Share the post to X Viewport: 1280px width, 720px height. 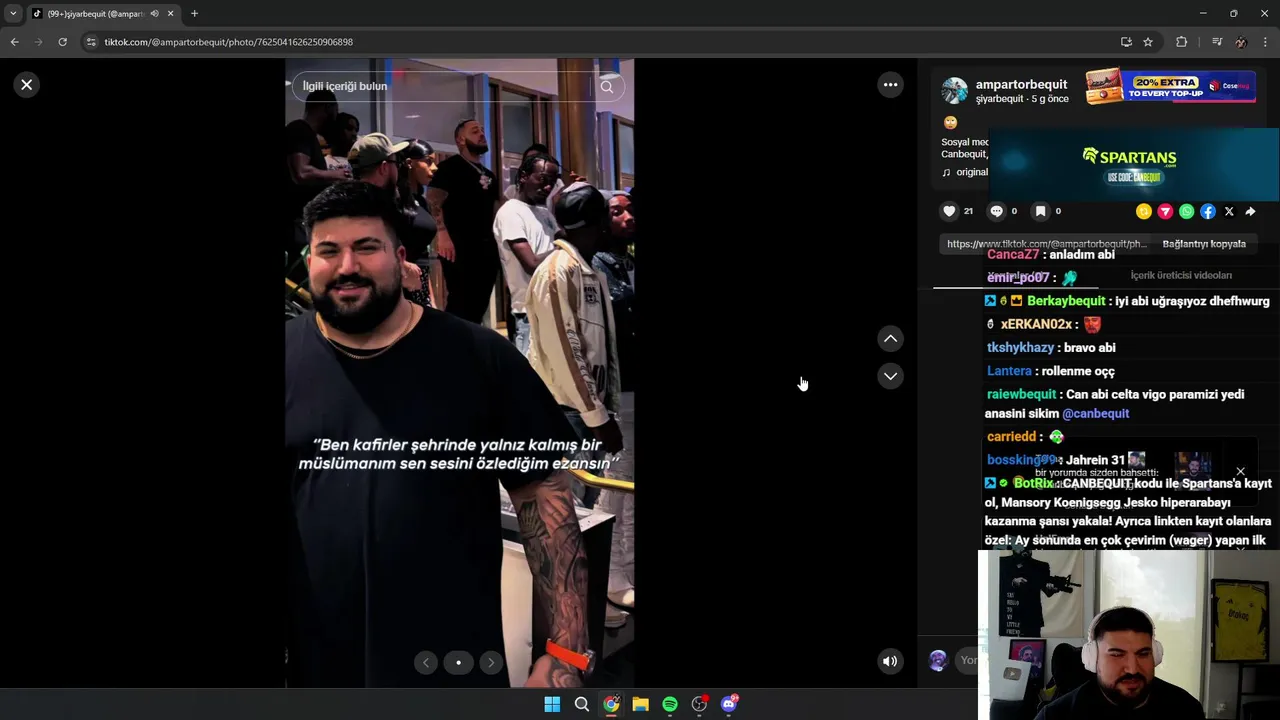[1229, 211]
